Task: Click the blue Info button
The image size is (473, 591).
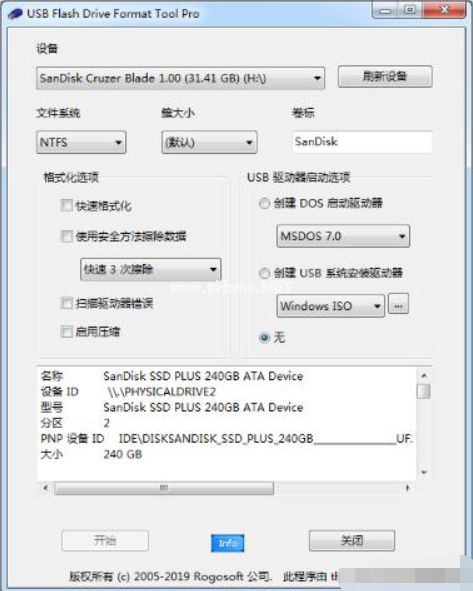Action: point(228,543)
